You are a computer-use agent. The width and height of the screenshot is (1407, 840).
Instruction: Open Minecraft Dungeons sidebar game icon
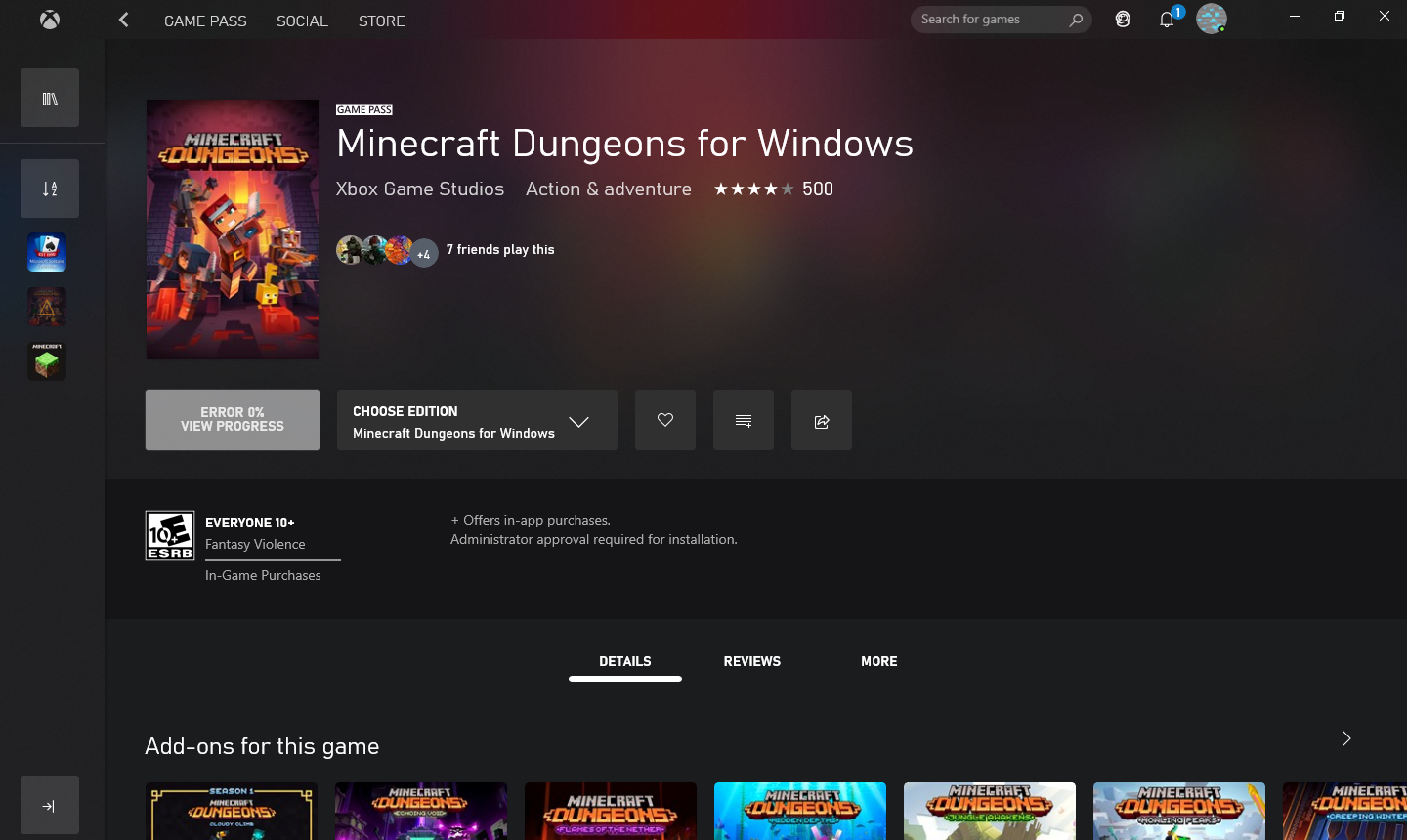point(47,307)
